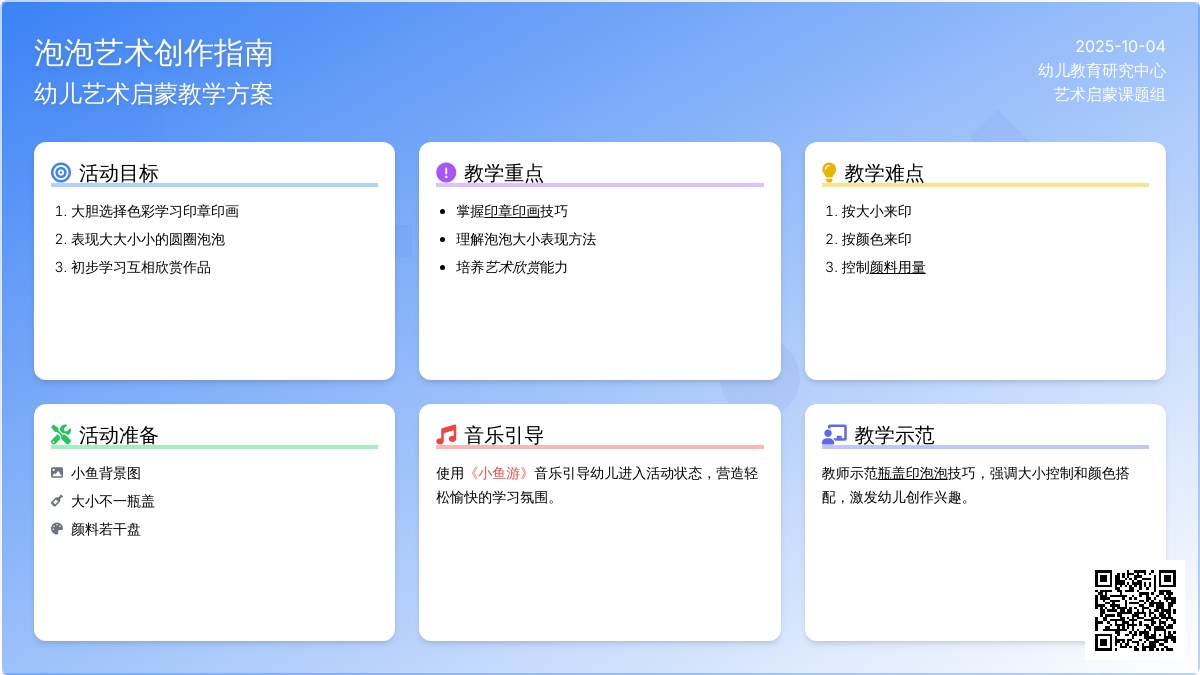Click the teacher icon beside 教学示范
This screenshot has width=1200, height=675.
tap(834, 435)
